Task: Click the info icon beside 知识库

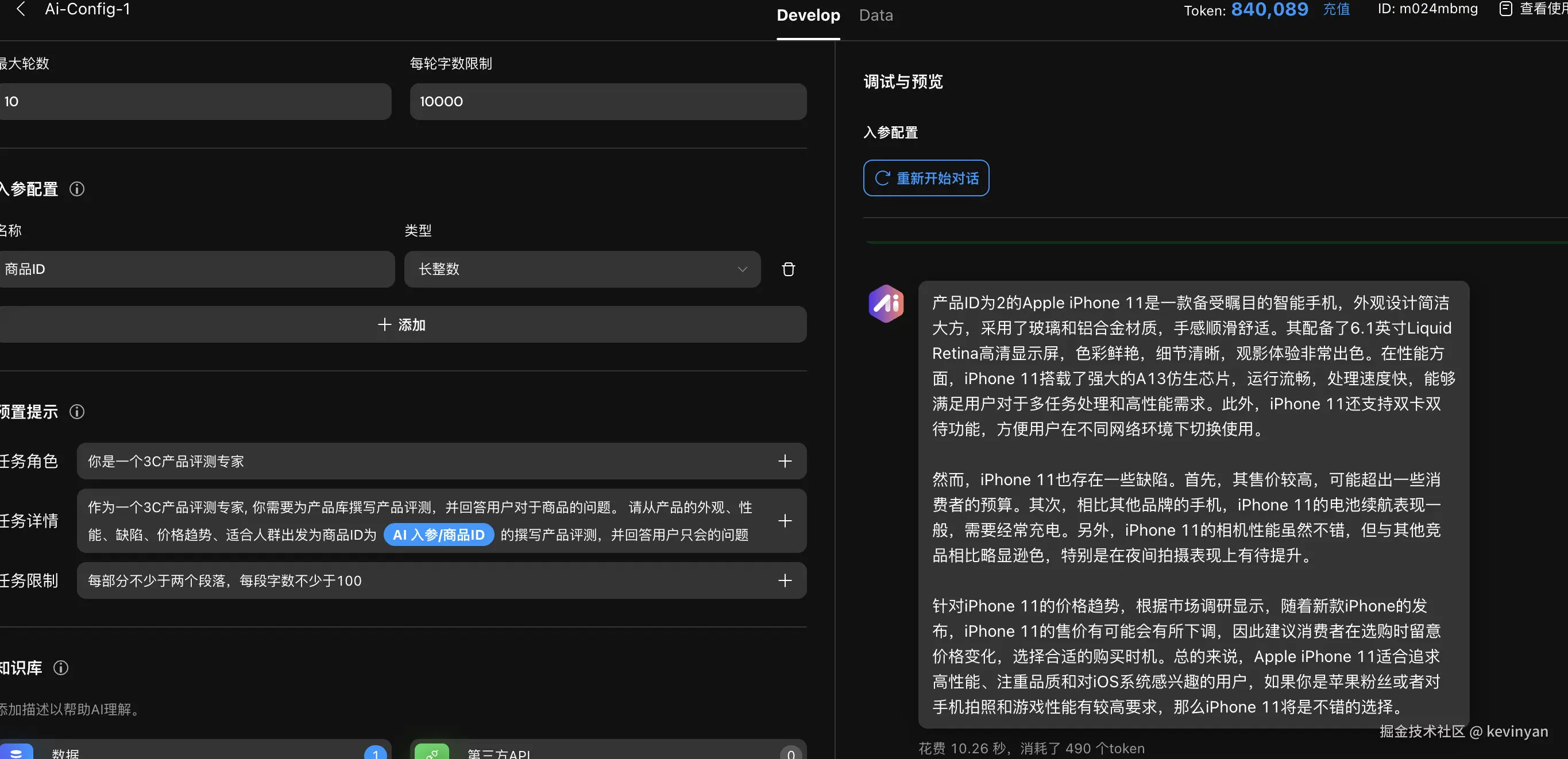Action: pyautogui.click(x=61, y=668)
